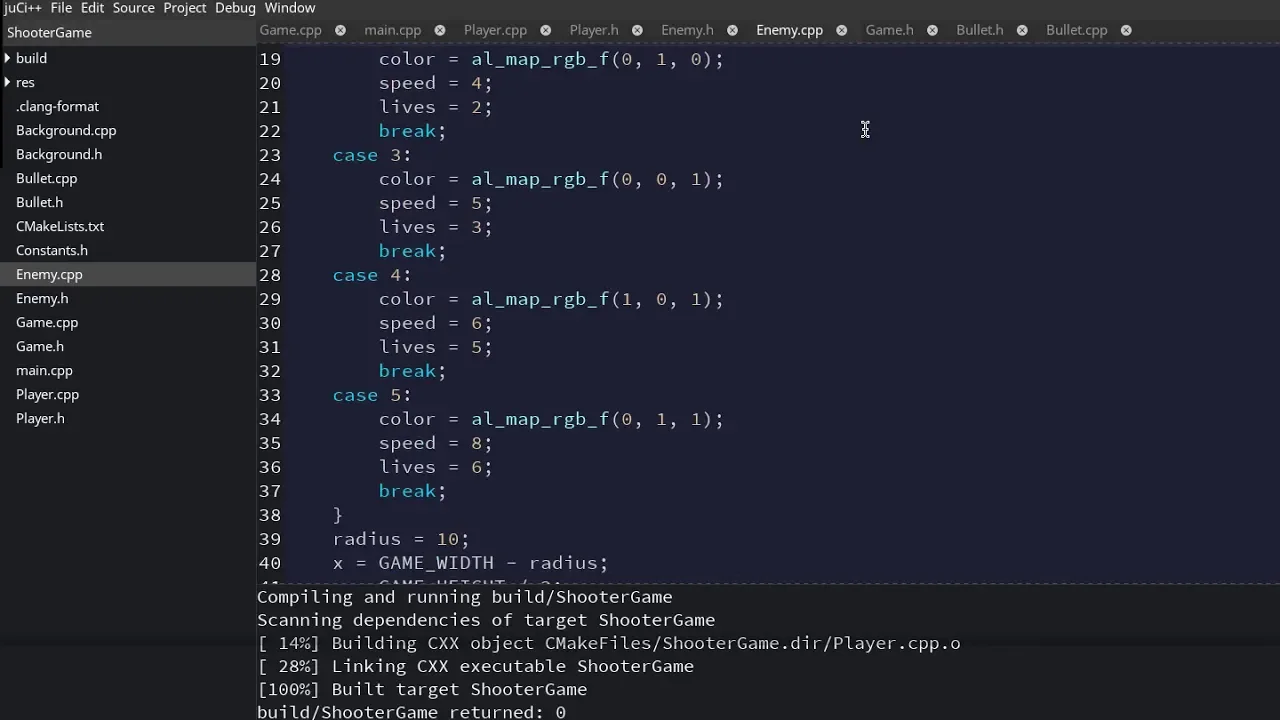1280x720 pixels.
Task: Close the Enemy.h tab
Action: [732, 30]
